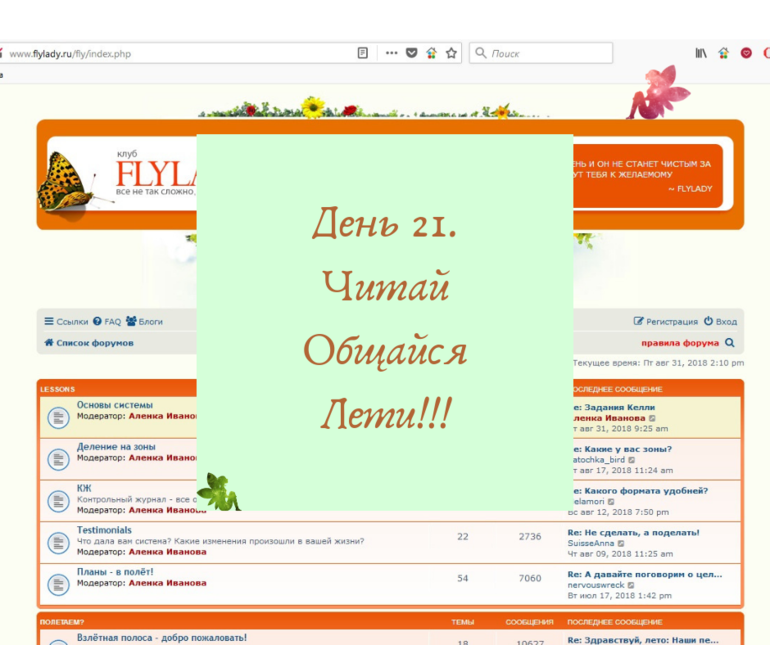View latest post icon beside nervouswreck
This screenshot has height=645, width=770.
[x=631, y=585]
